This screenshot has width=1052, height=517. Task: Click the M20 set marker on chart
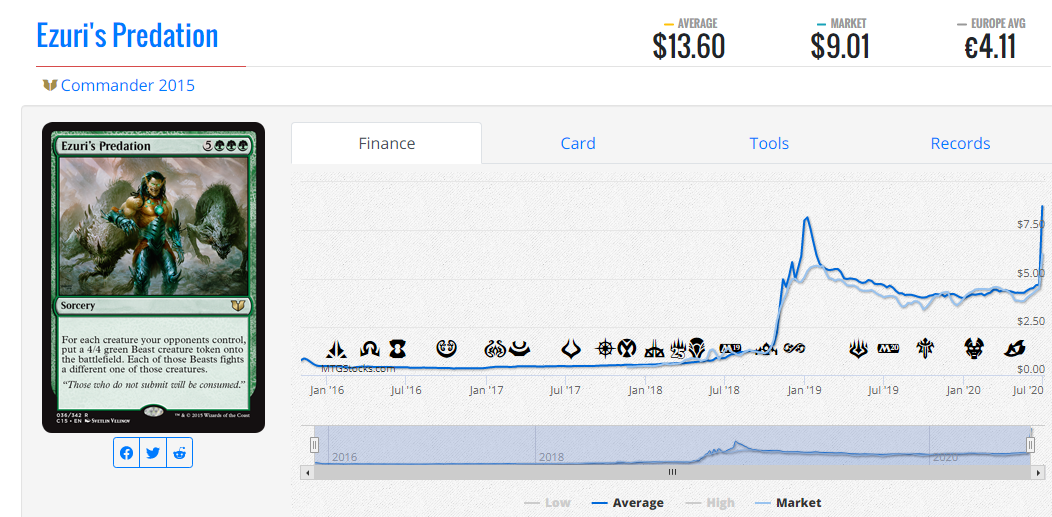click(888, 349)
